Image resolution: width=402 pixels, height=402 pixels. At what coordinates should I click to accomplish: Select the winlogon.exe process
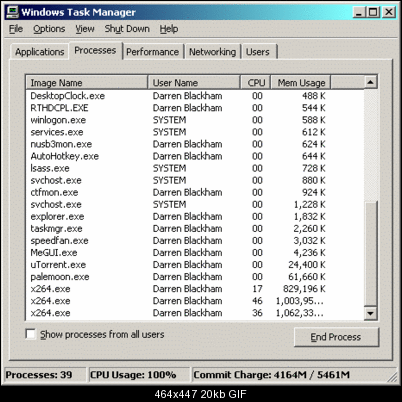(x=195, y=120)
